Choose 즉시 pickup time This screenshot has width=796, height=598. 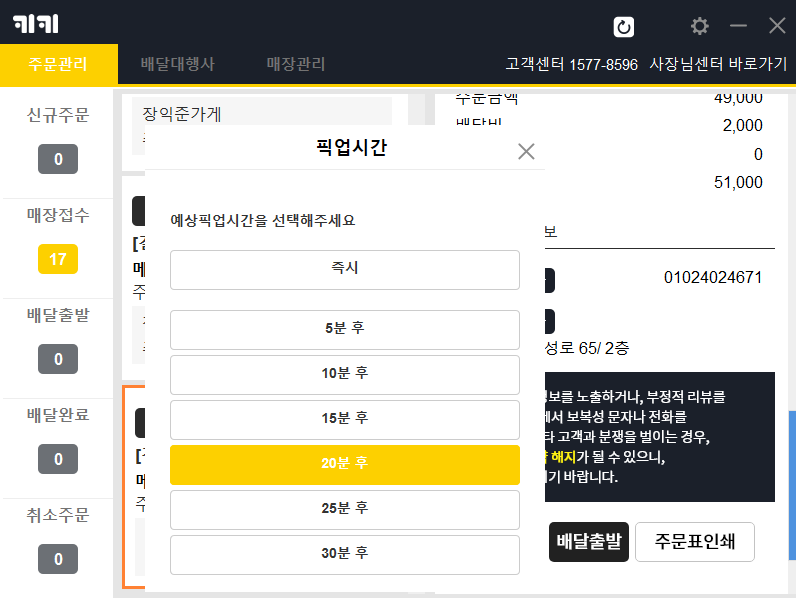(345, 270)
